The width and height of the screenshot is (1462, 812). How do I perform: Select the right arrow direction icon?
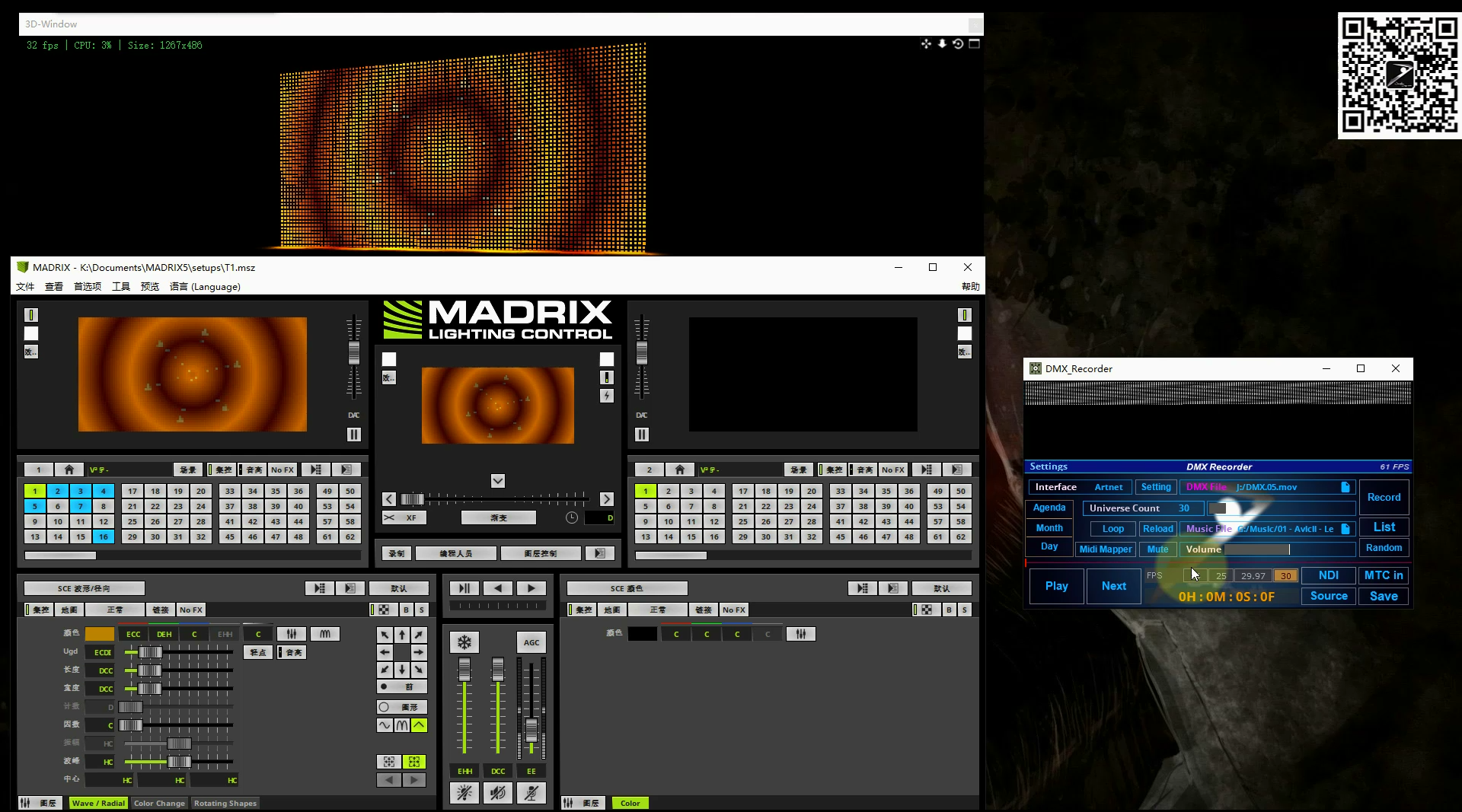tap(419, 652)
